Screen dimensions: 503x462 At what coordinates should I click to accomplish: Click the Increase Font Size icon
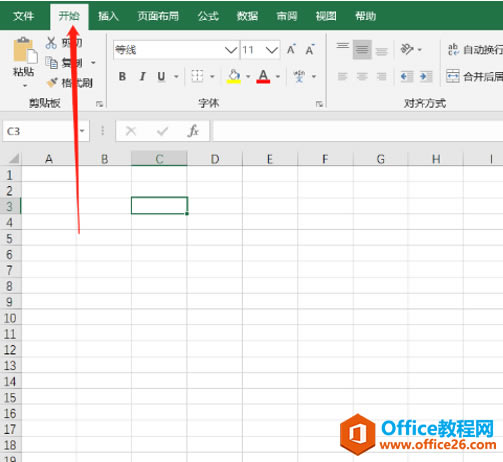(291, 49)
